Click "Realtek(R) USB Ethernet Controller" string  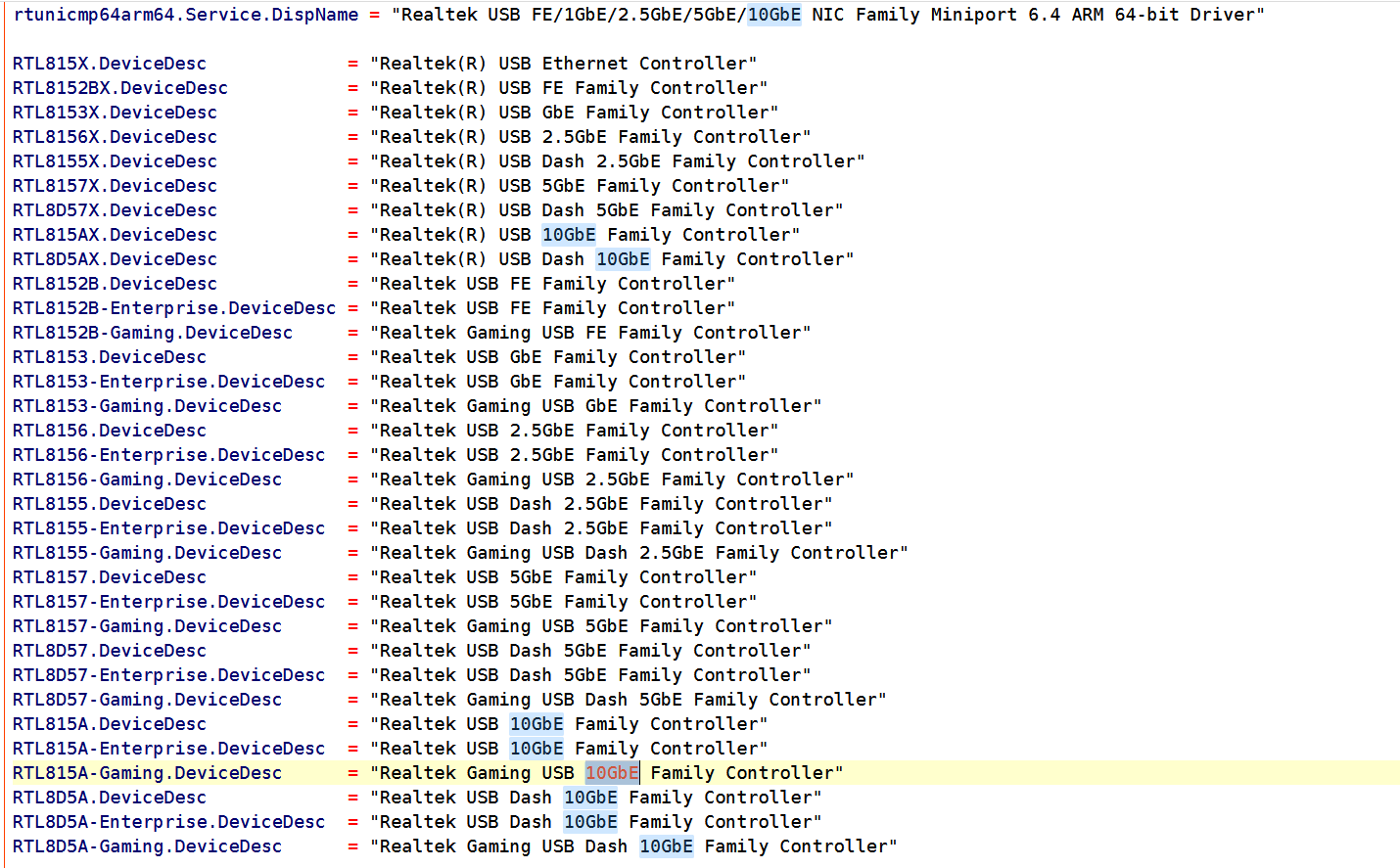(564, 64)
